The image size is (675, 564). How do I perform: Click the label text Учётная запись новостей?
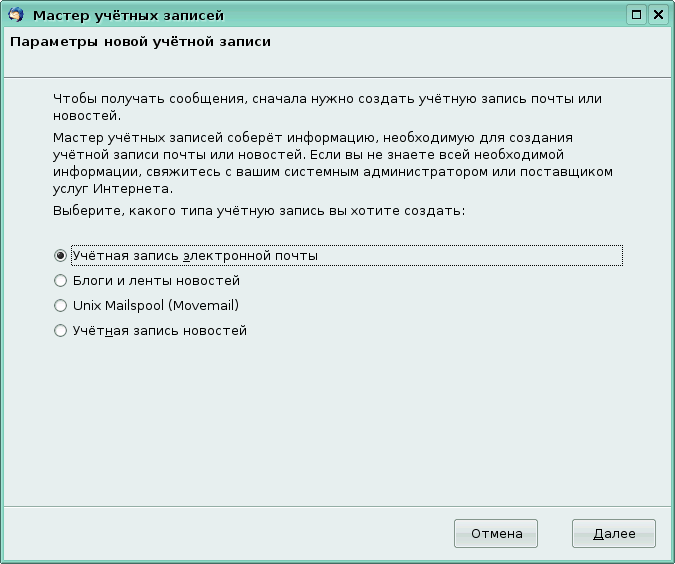point(159,331)
